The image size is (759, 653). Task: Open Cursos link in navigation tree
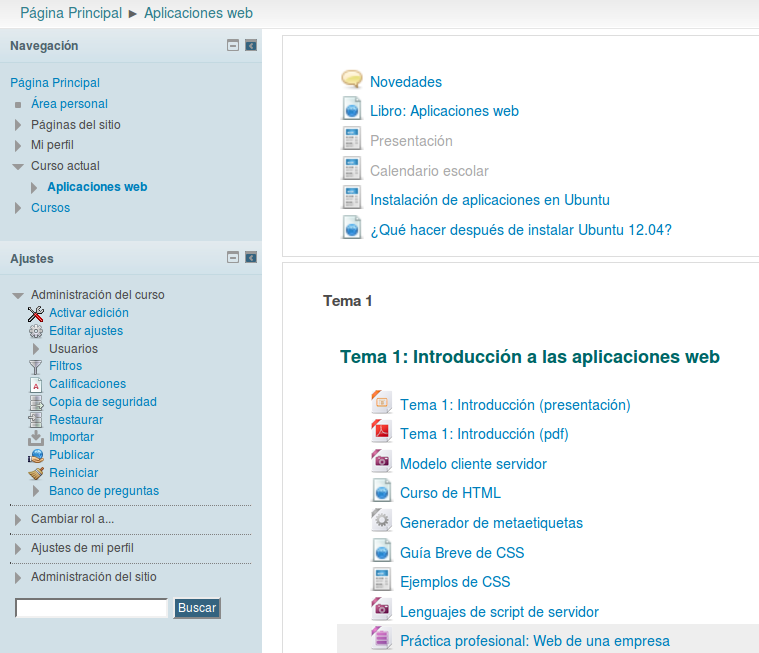click(x=50, y=208)
